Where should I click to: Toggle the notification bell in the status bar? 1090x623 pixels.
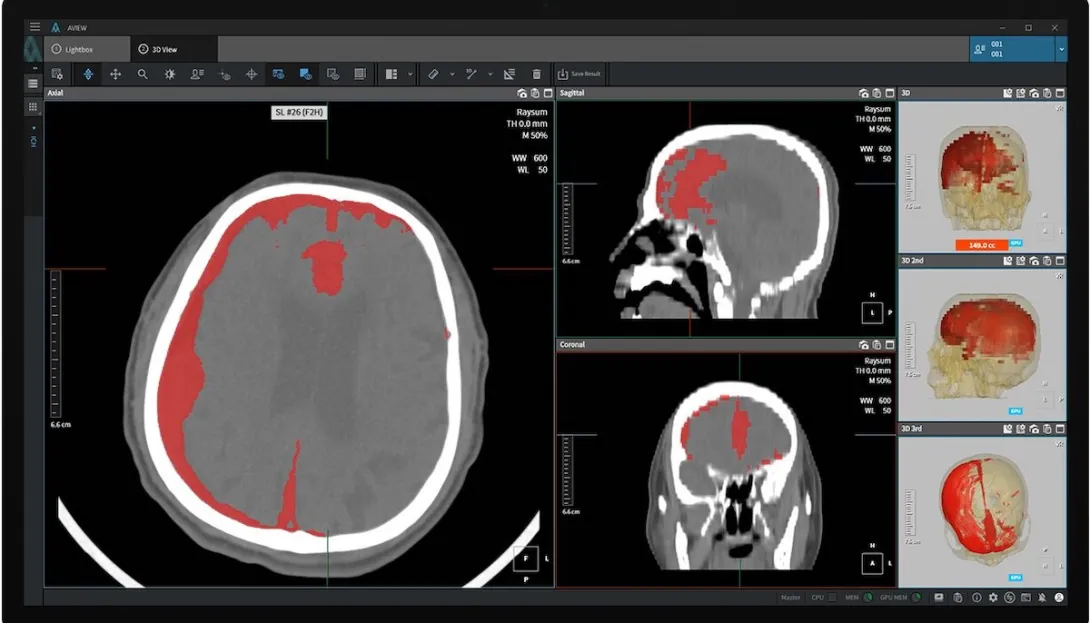1043,598
